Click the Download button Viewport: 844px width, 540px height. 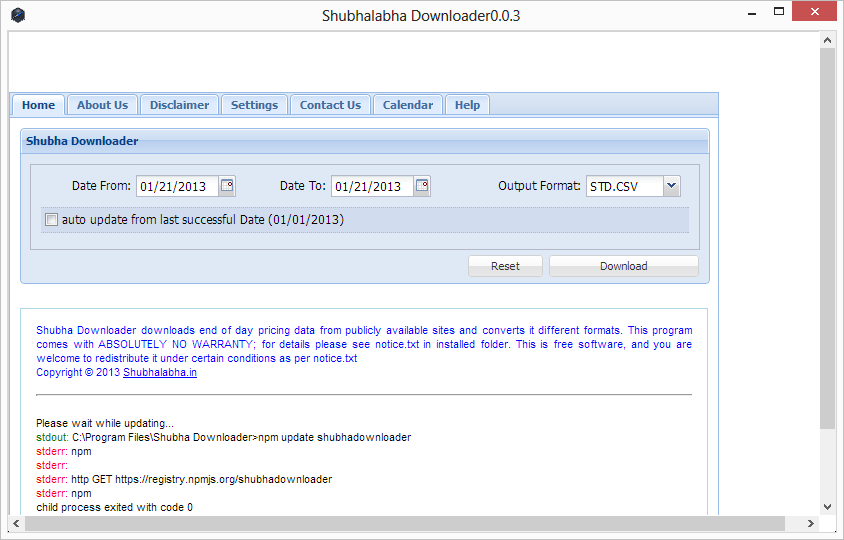point(623,266)
